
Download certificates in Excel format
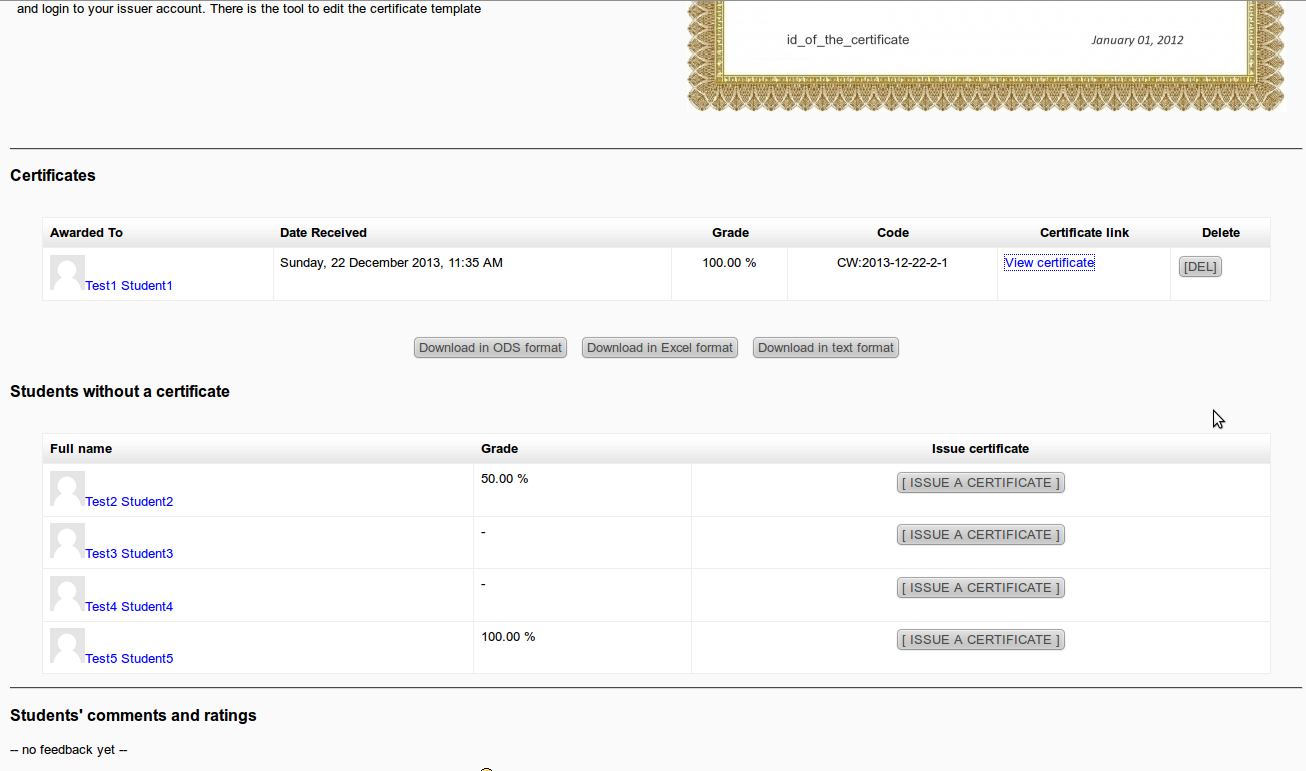click(x=660, y=348)
